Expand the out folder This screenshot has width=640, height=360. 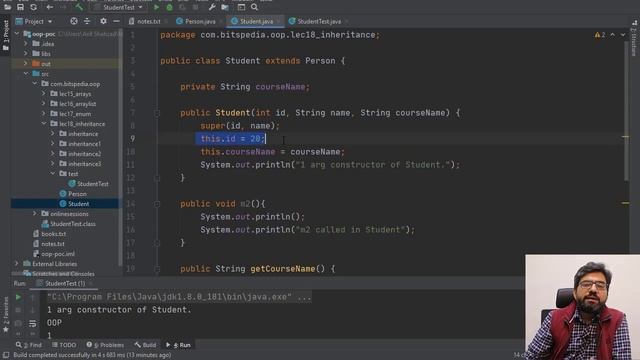click(26, 64)
